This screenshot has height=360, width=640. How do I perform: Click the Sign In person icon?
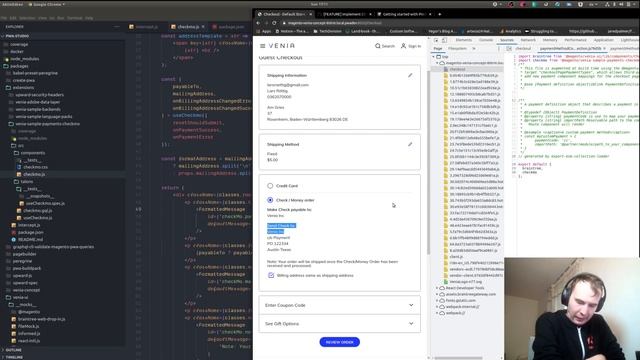[x=403, y=46]
